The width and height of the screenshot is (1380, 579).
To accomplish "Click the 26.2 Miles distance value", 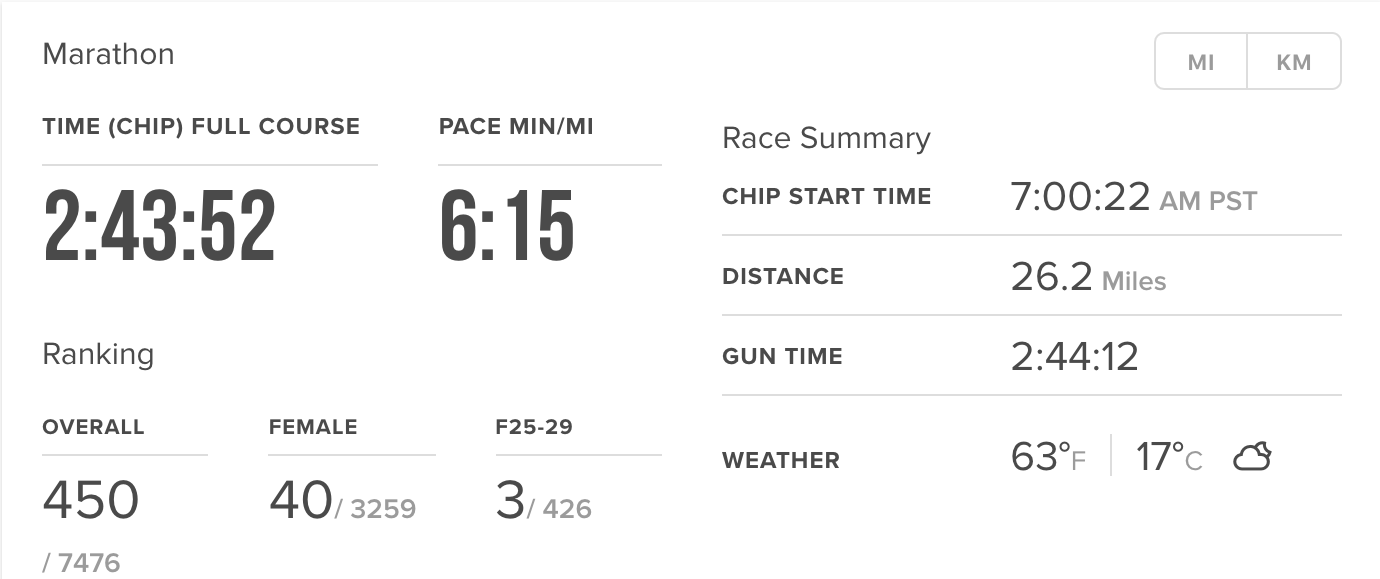I will (x=1088, y=277).
